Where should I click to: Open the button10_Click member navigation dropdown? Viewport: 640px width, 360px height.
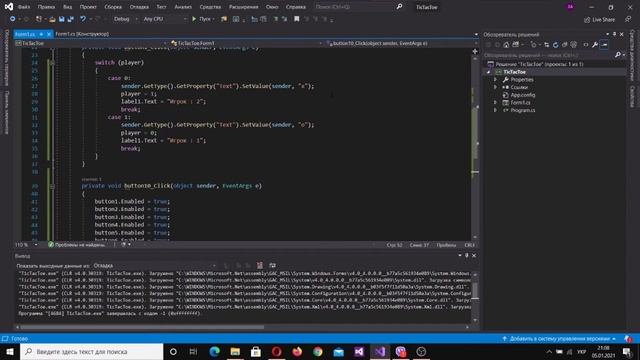[x=401, y=43]
